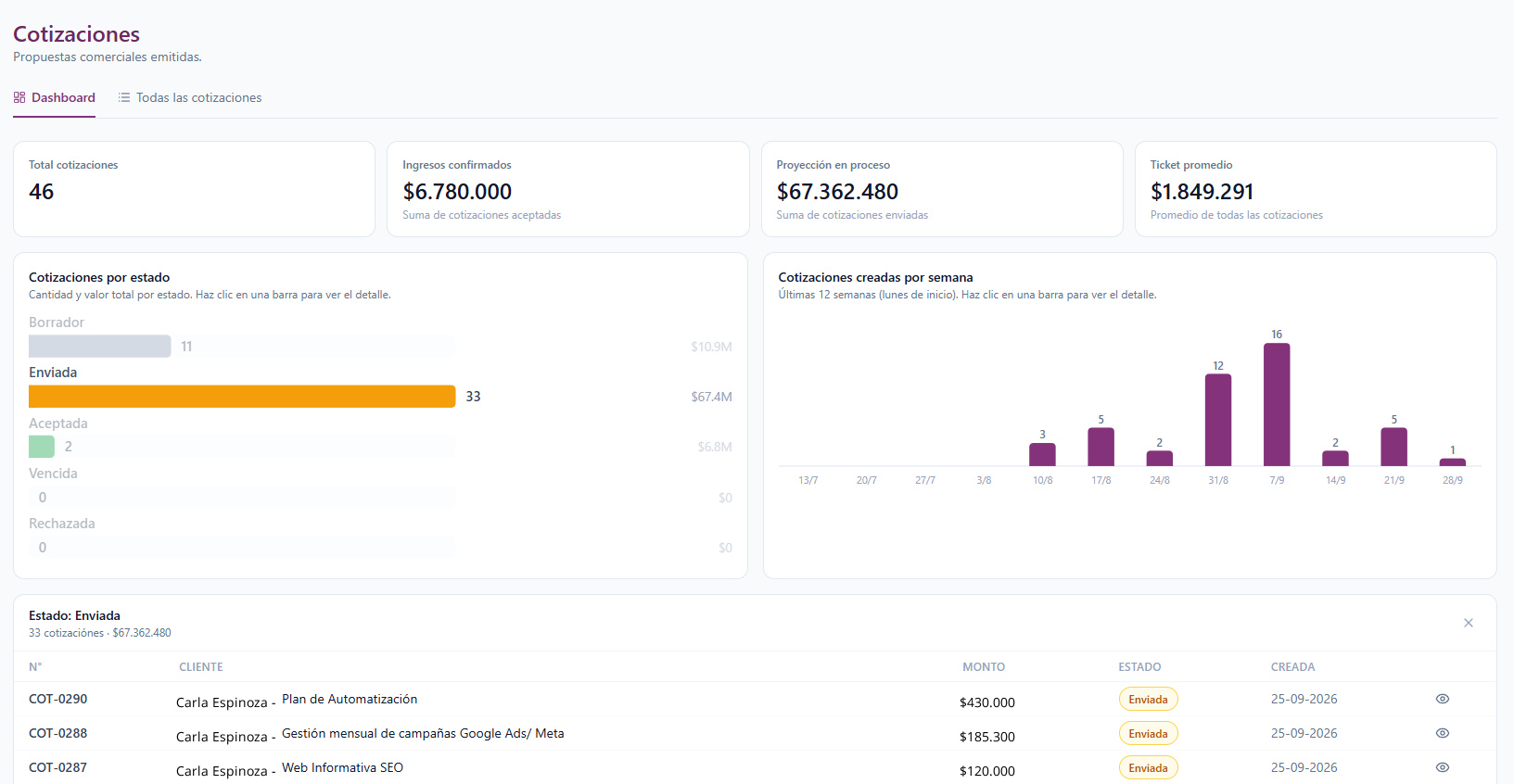Click the Enviada badge on COT-0290

click(x=1148, y=700)
